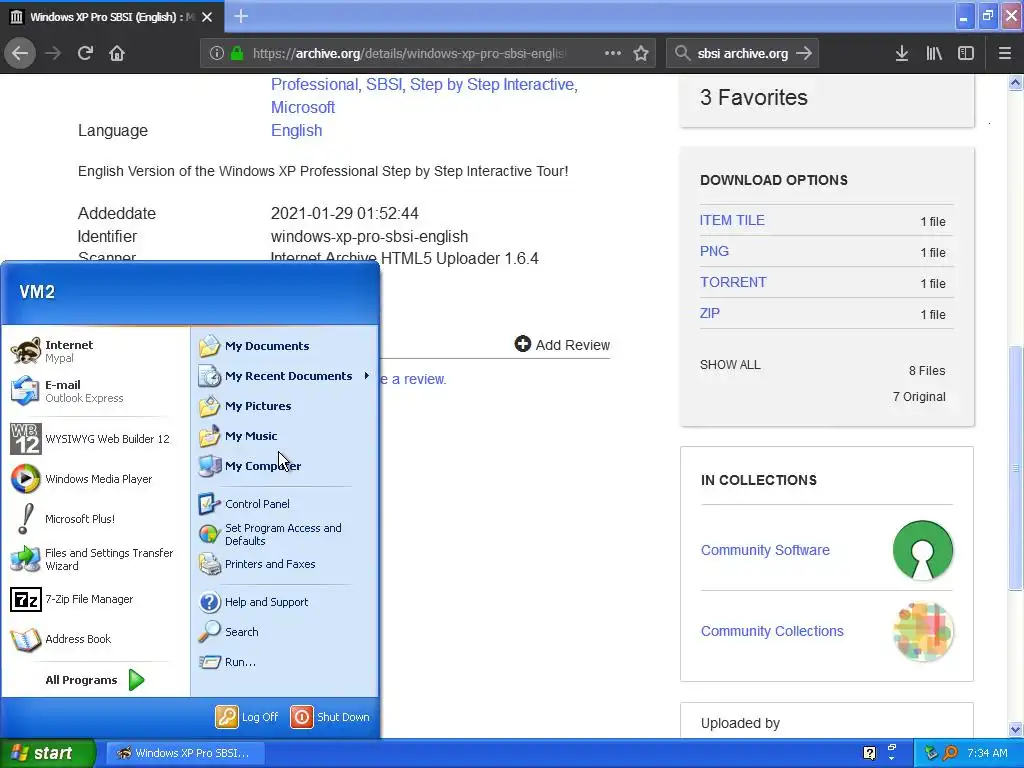Open Set Program Access and Defaults
The height and width of the screenshot is (768, 1024).
click(284, 534)
